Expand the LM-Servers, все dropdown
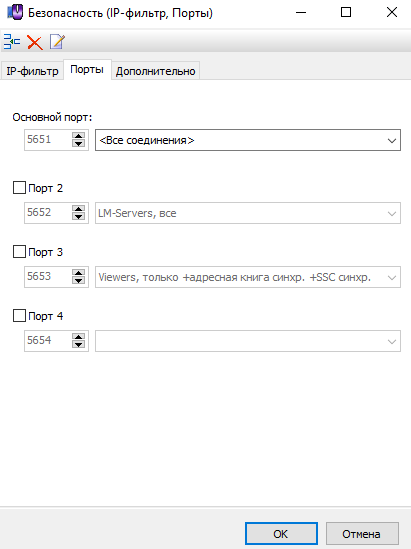 coord(248,213)
